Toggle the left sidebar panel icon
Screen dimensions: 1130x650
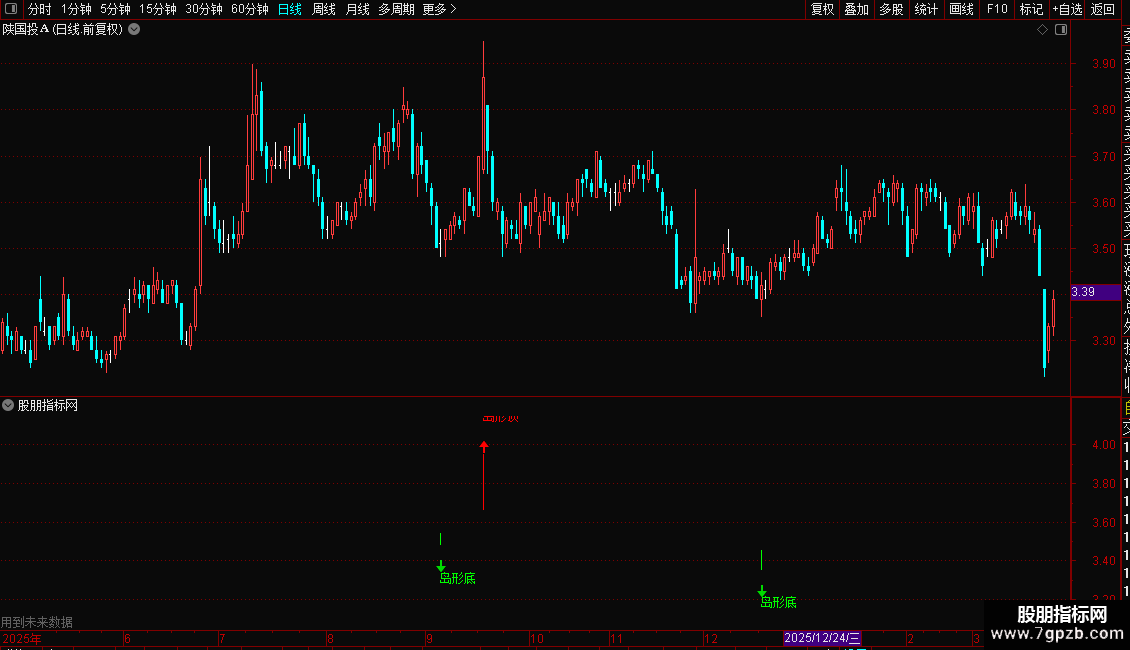click(x=11, y=9)
